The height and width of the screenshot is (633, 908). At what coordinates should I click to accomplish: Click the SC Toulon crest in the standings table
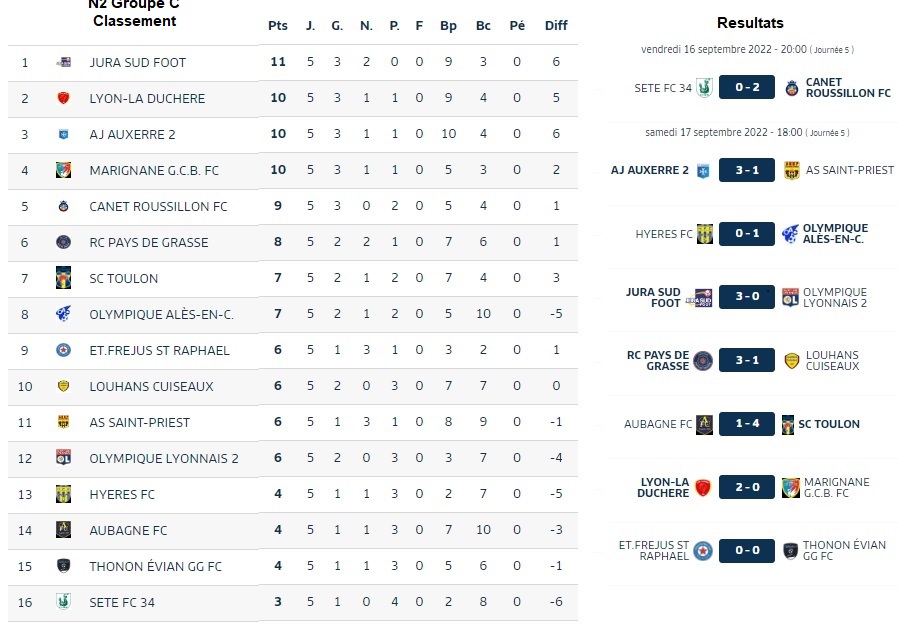click(64, 278)
